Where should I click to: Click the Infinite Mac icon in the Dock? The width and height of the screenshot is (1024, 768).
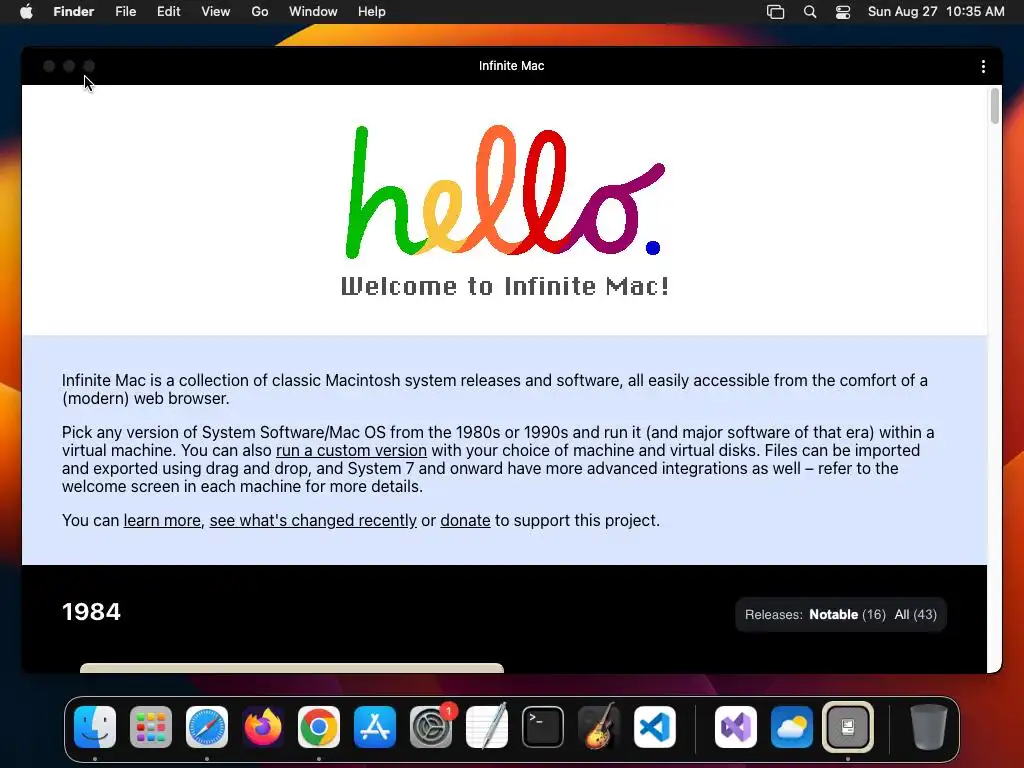point(848,727)
